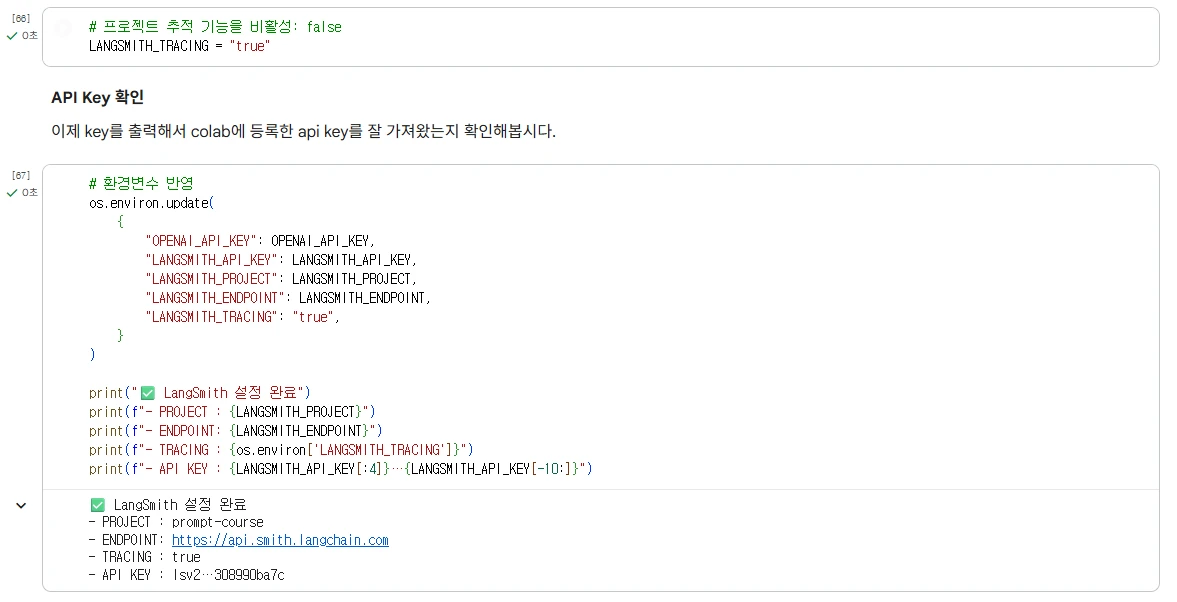Click the os.environ.update( code line
This screenshot has height=602, width=1177.
[x=151, y=203]
